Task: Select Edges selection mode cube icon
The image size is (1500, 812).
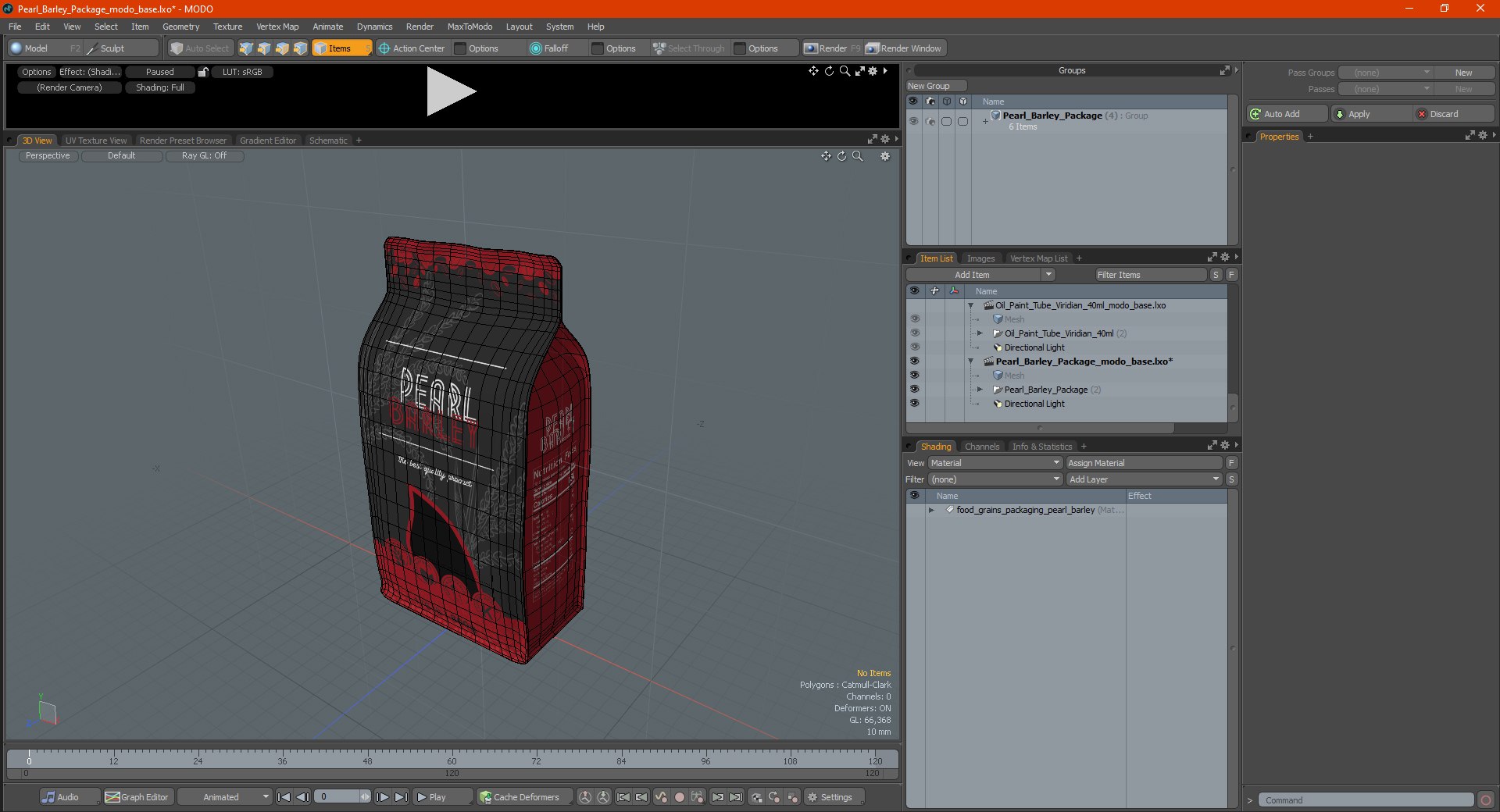Action: click(x=264, y=48)
